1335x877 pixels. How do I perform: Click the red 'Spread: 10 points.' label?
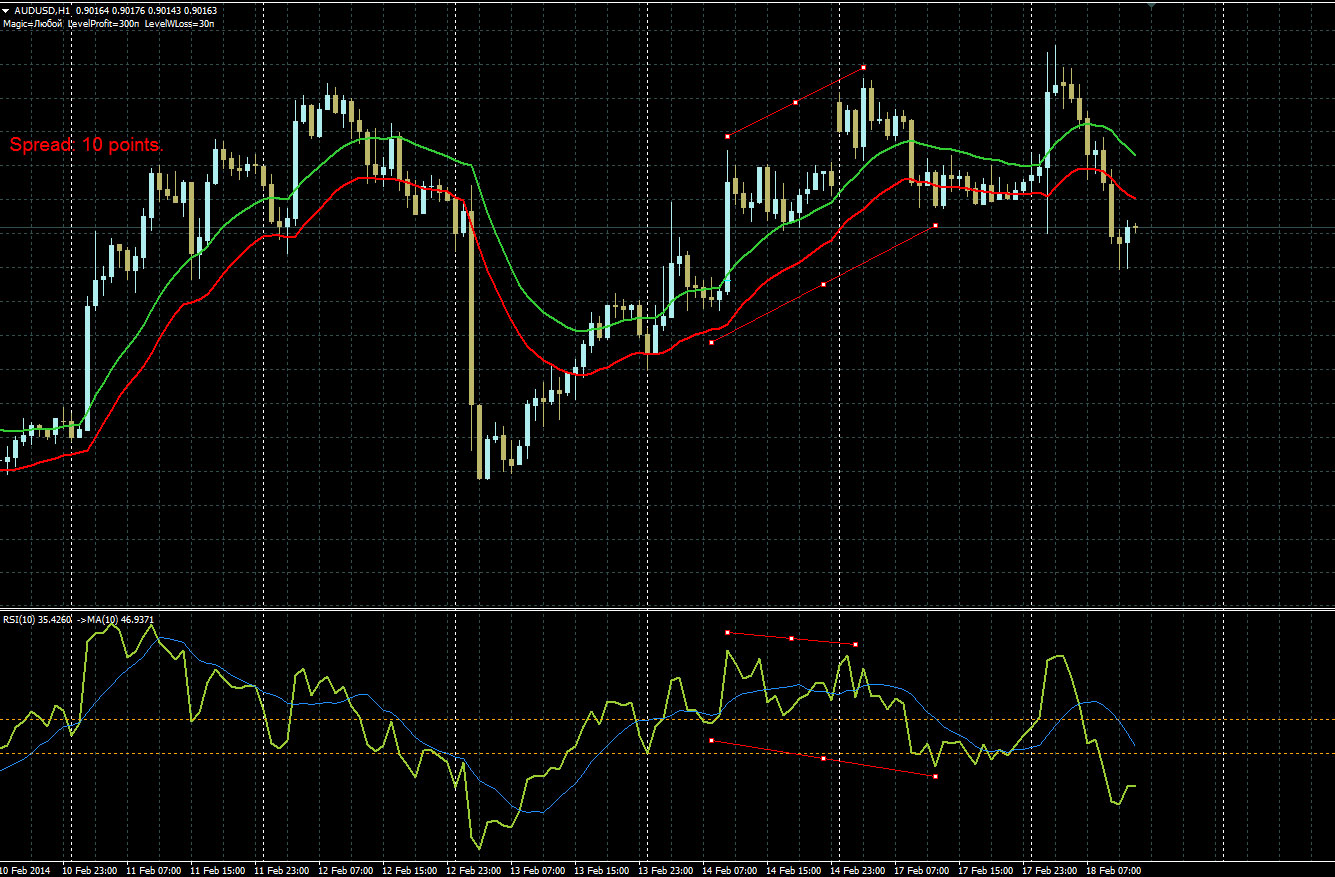coord(85,145)
